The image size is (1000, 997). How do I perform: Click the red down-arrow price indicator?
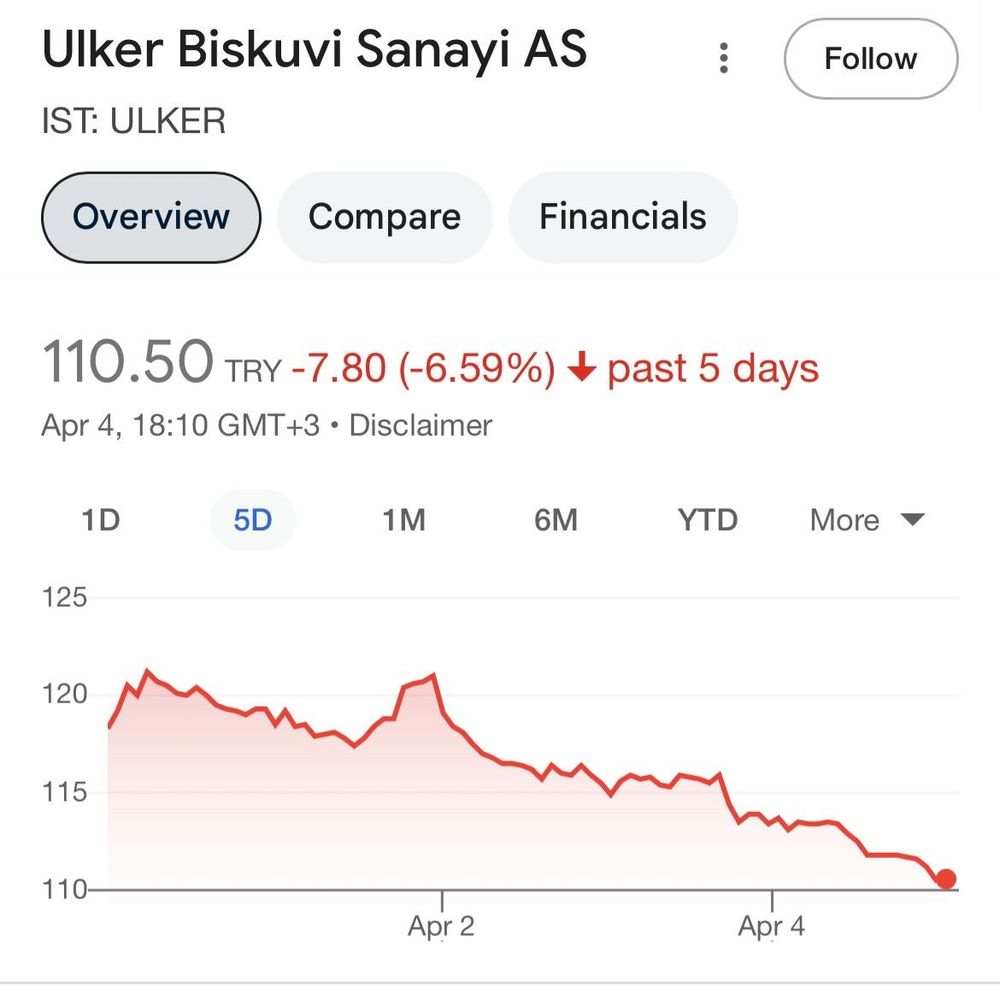pyautogui.click(x=581, y=367)
